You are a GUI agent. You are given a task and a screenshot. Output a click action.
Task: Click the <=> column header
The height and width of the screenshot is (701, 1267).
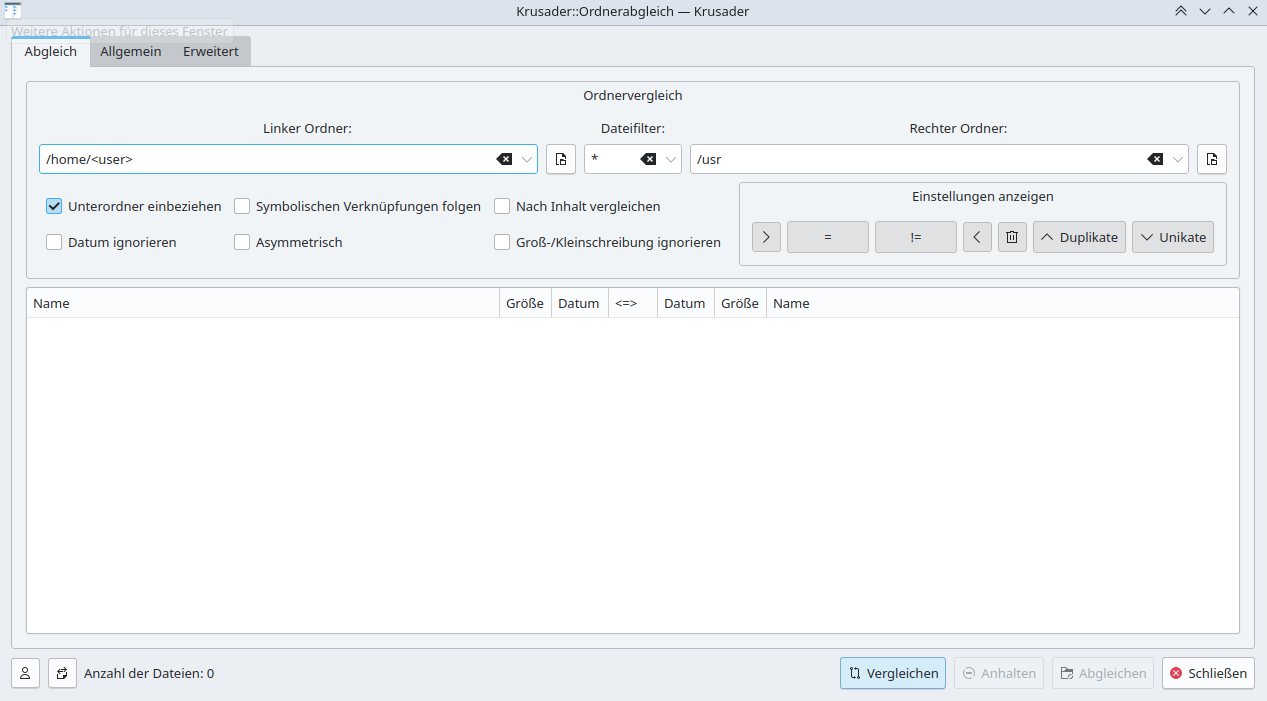pos(632,303)
